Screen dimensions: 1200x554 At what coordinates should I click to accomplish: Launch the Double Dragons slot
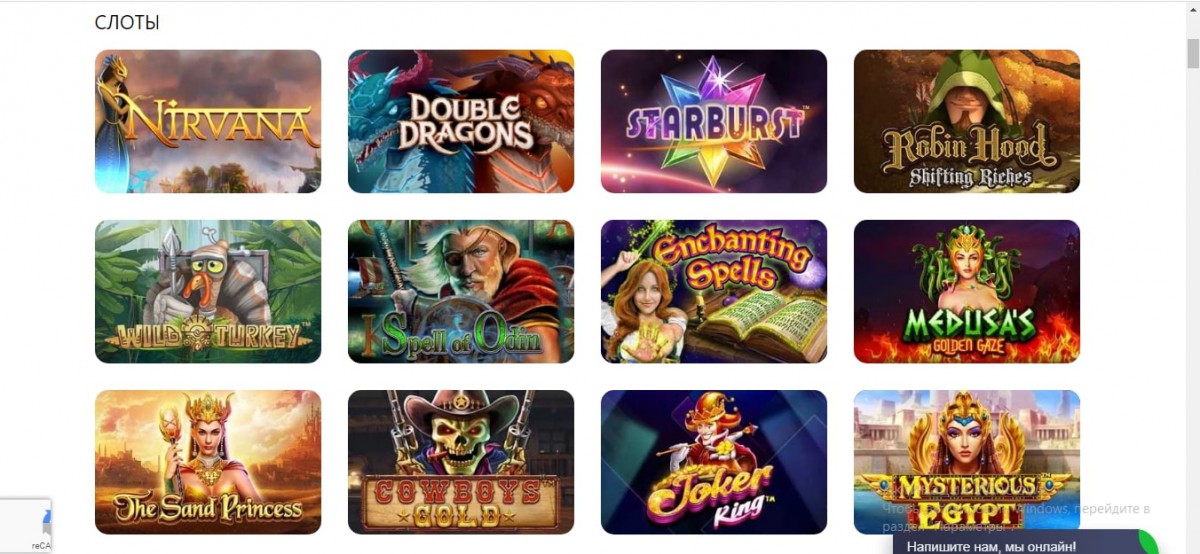tap(461, 121)
